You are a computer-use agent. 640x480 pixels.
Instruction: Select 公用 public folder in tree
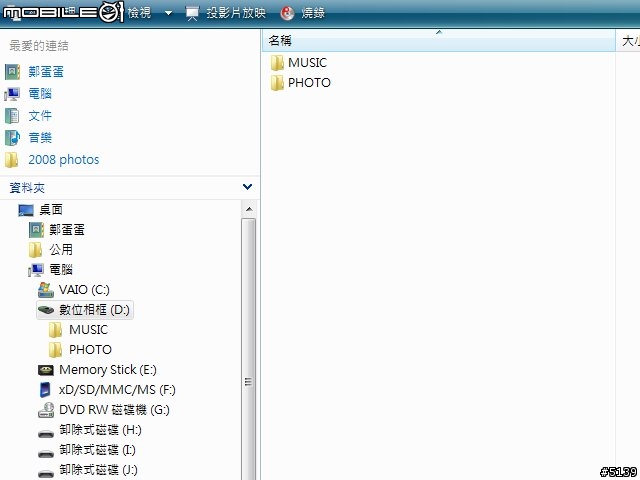[x=61, y=250]
